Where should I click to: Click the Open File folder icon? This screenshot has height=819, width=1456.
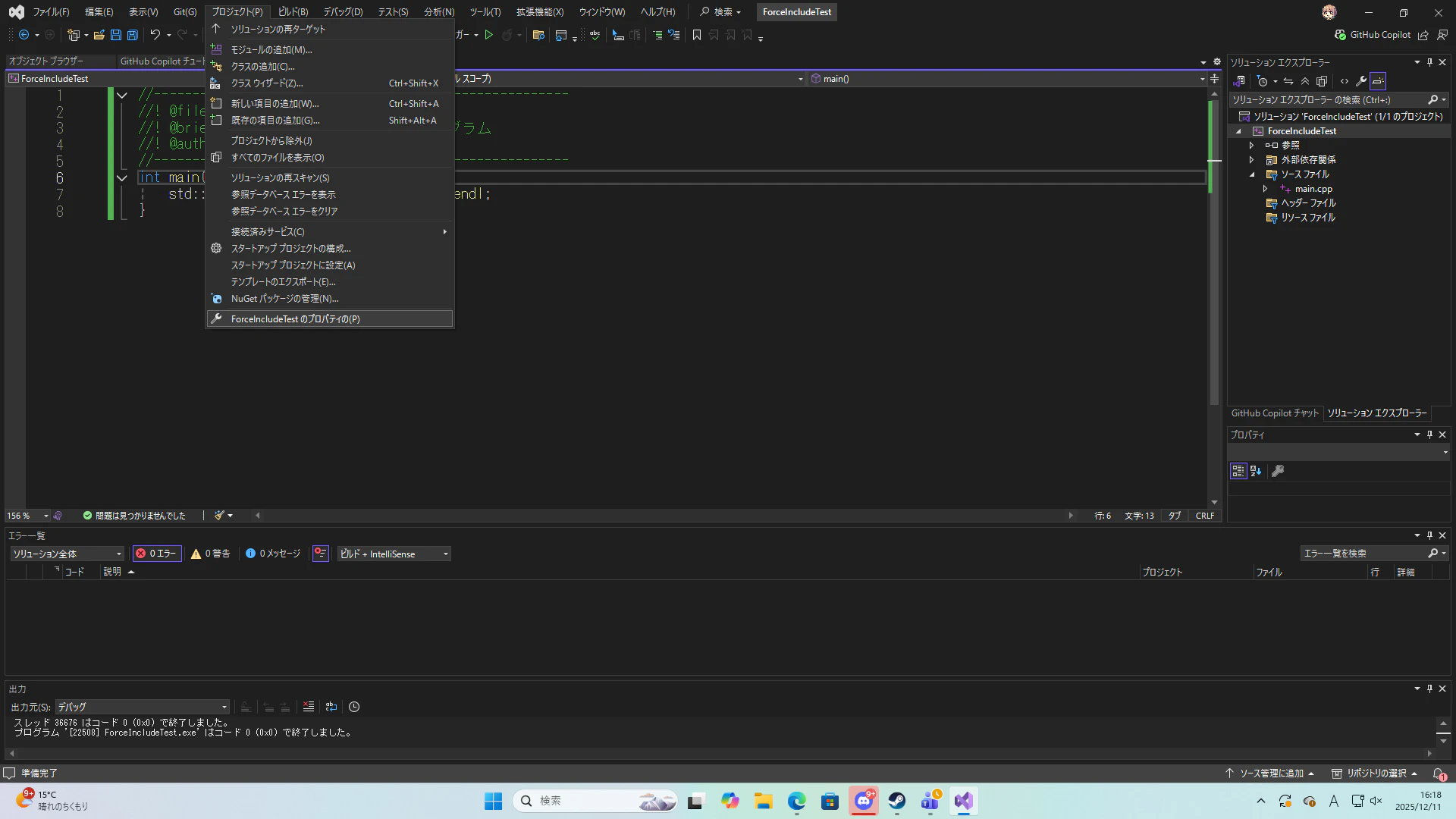tap(99, 35)
